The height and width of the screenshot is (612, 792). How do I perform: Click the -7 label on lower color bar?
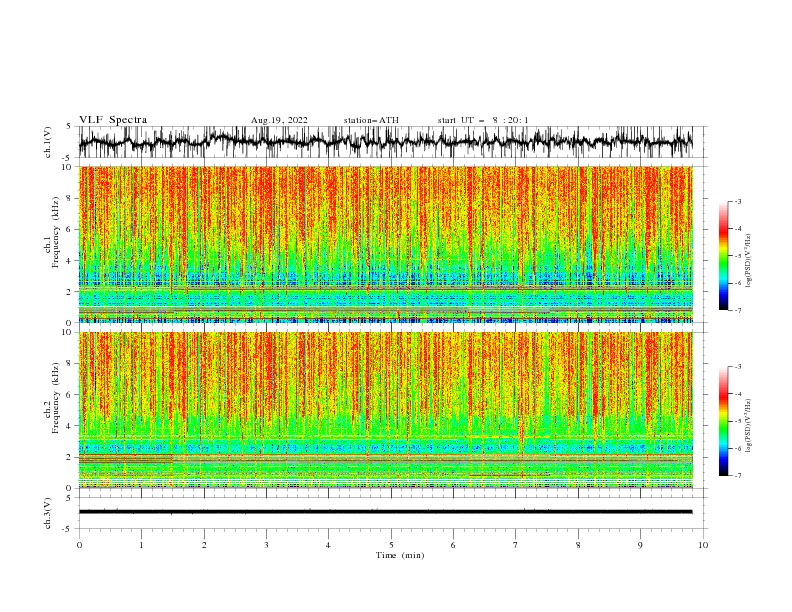(737, 476)
